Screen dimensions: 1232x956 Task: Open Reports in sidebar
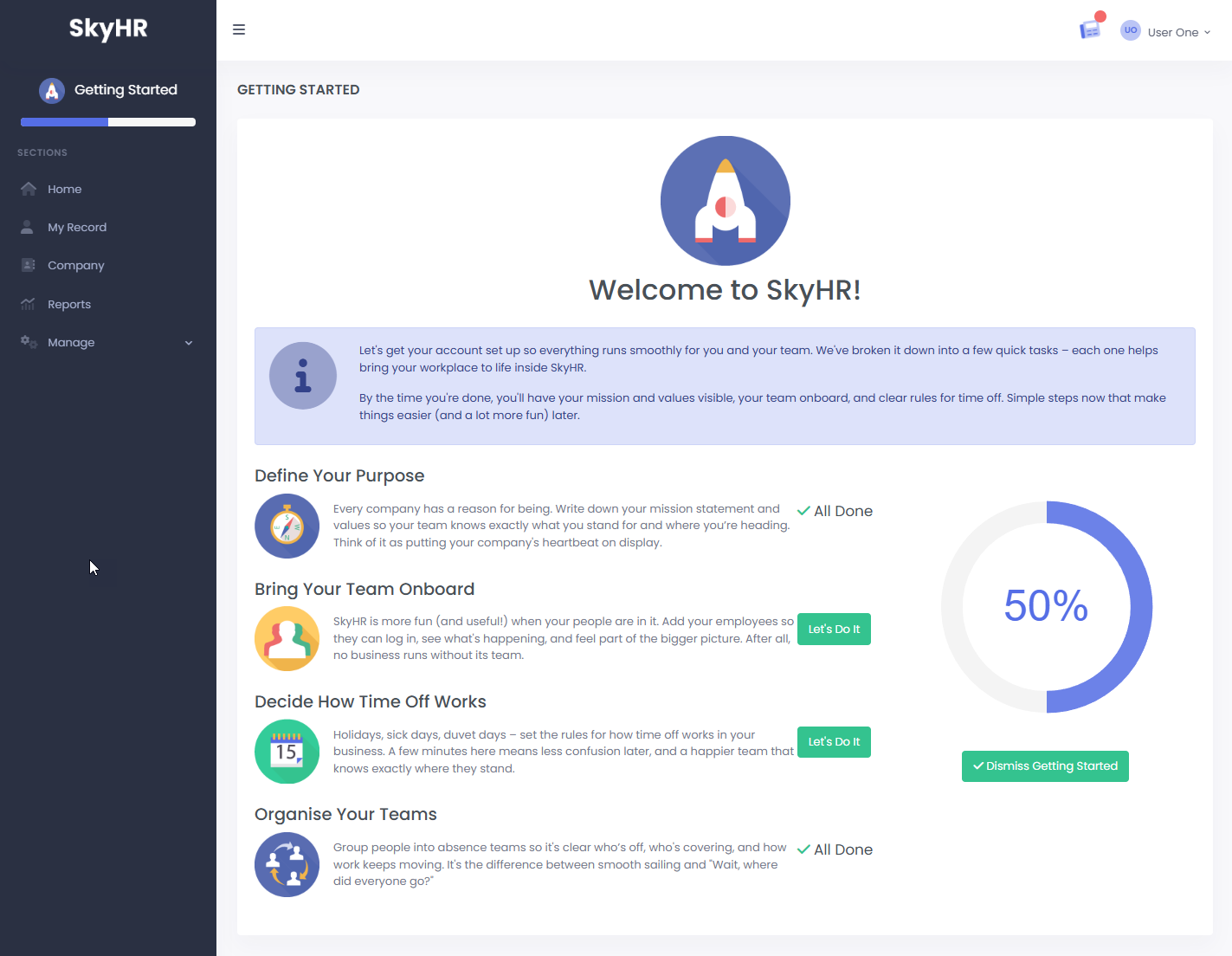[x=69, y=305]
